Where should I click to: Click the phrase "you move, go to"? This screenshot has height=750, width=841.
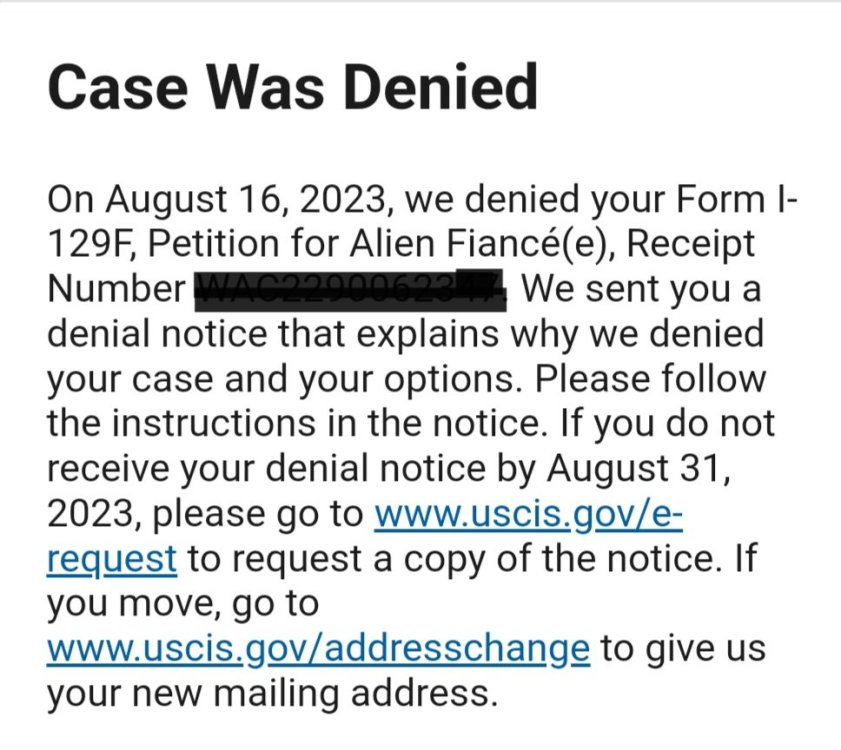pos(183,604)
